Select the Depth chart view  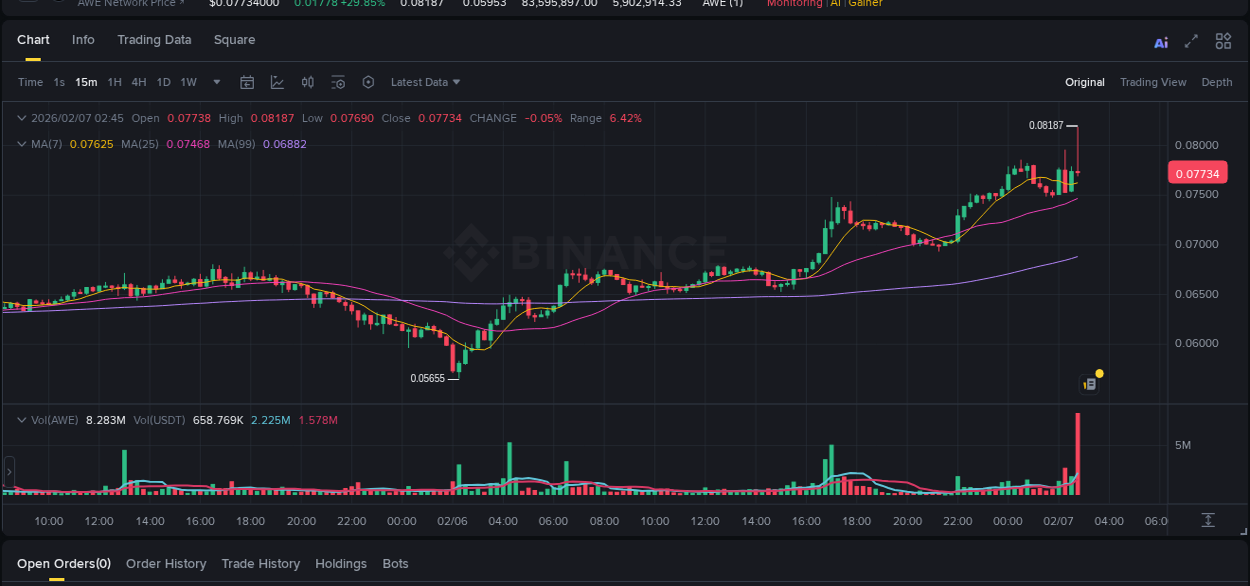pyautogui.click(x=1217, y=82)
